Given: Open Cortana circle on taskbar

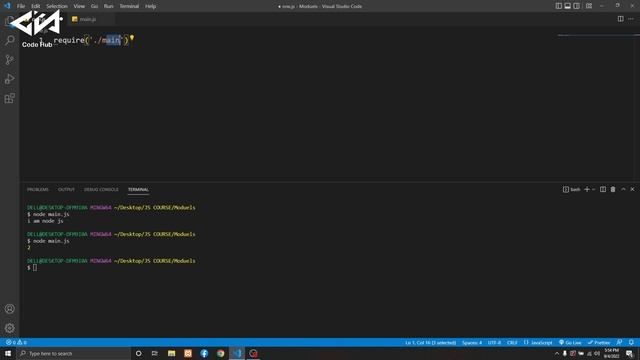Looking at the screenshot, I should click(x=138, y=353).
